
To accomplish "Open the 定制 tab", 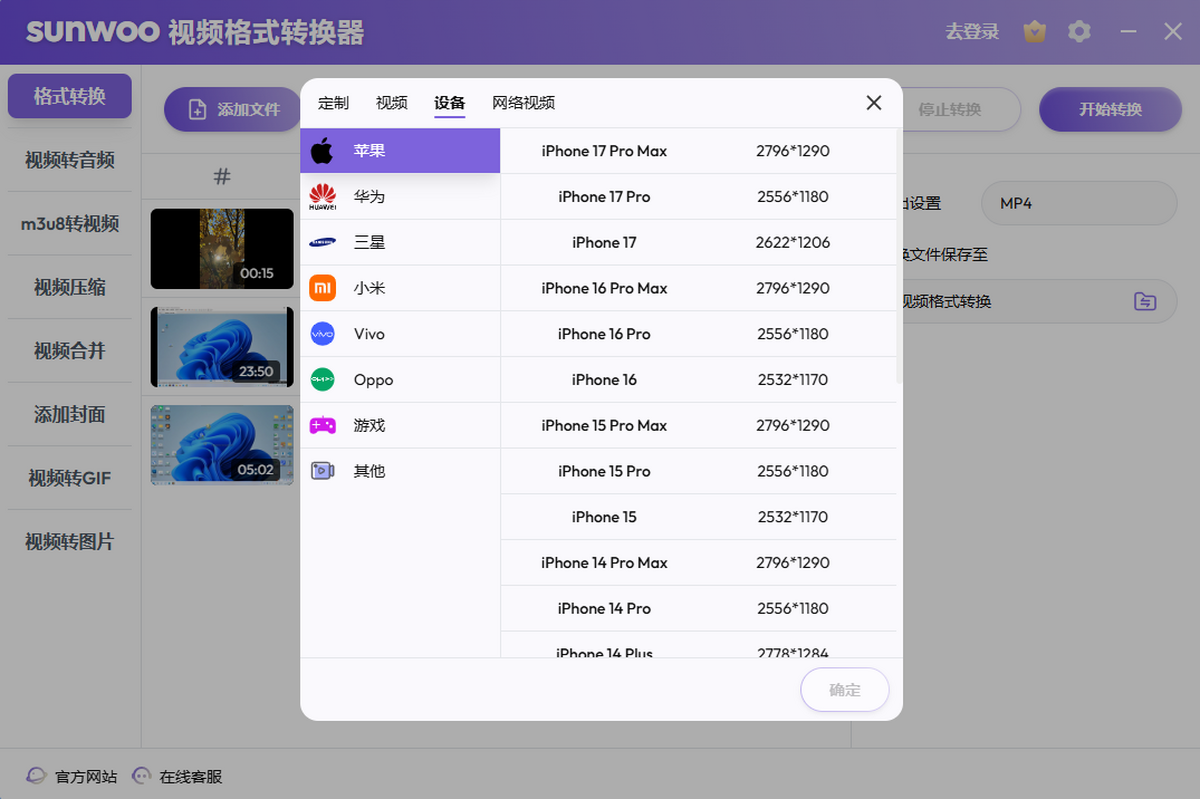I will pos(333,102).
